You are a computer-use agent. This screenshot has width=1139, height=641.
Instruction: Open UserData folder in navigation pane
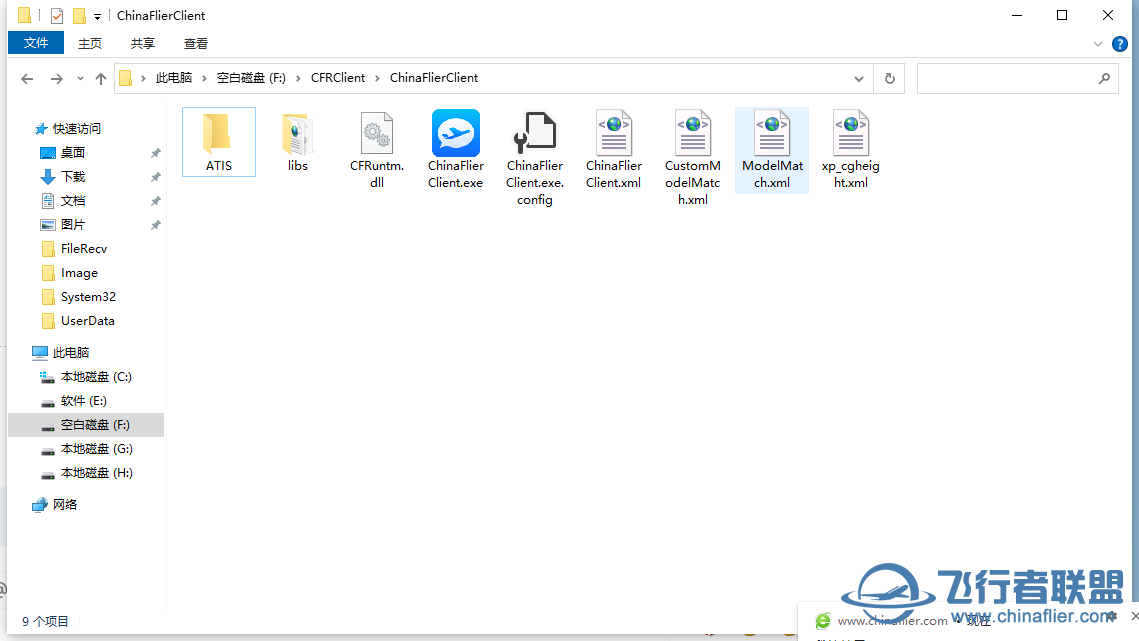(87, 320)
